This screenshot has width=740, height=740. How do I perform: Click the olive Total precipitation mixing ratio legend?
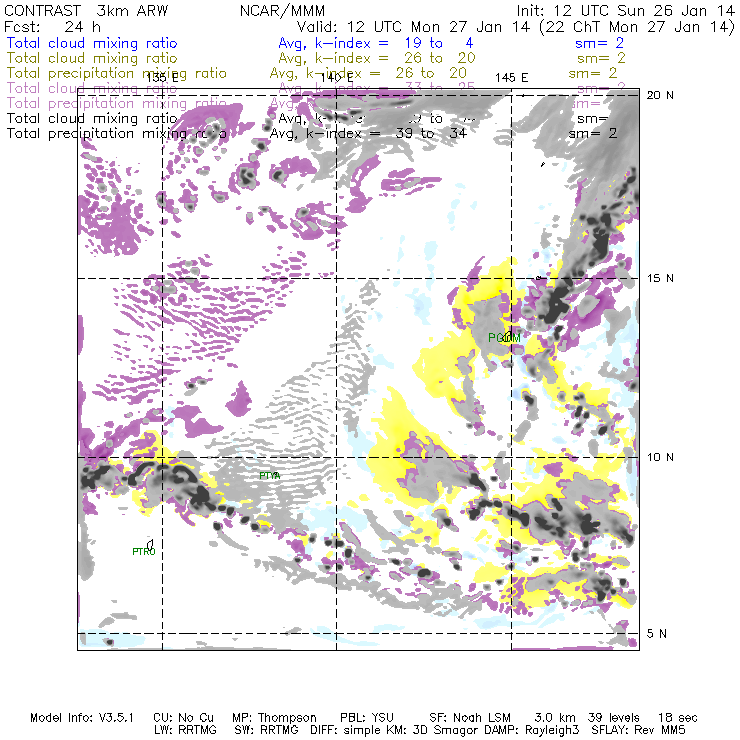pyautogui.click(x=117, y=74)
